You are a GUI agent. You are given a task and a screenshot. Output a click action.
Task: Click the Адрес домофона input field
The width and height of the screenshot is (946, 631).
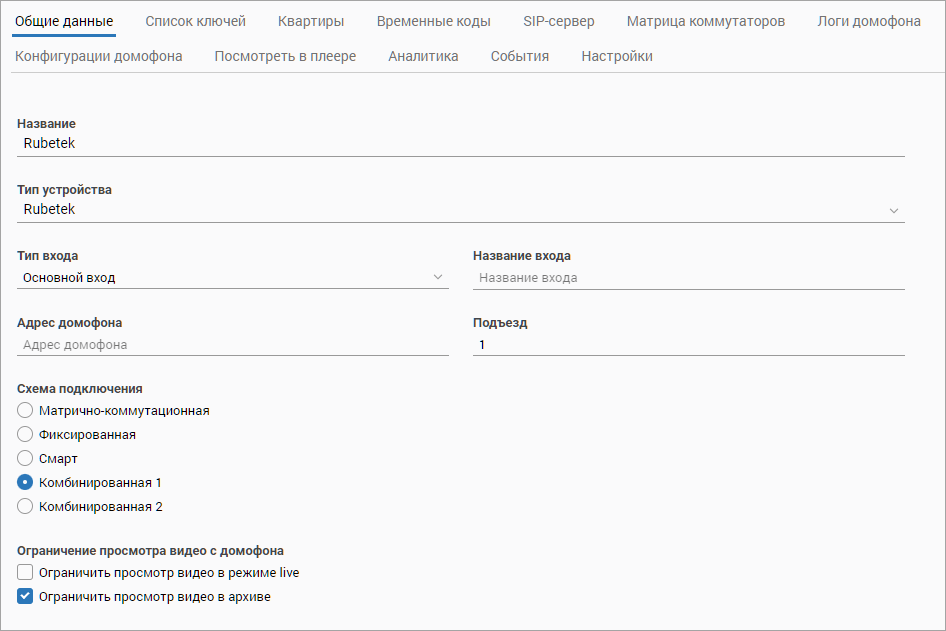tap(232, 344)
